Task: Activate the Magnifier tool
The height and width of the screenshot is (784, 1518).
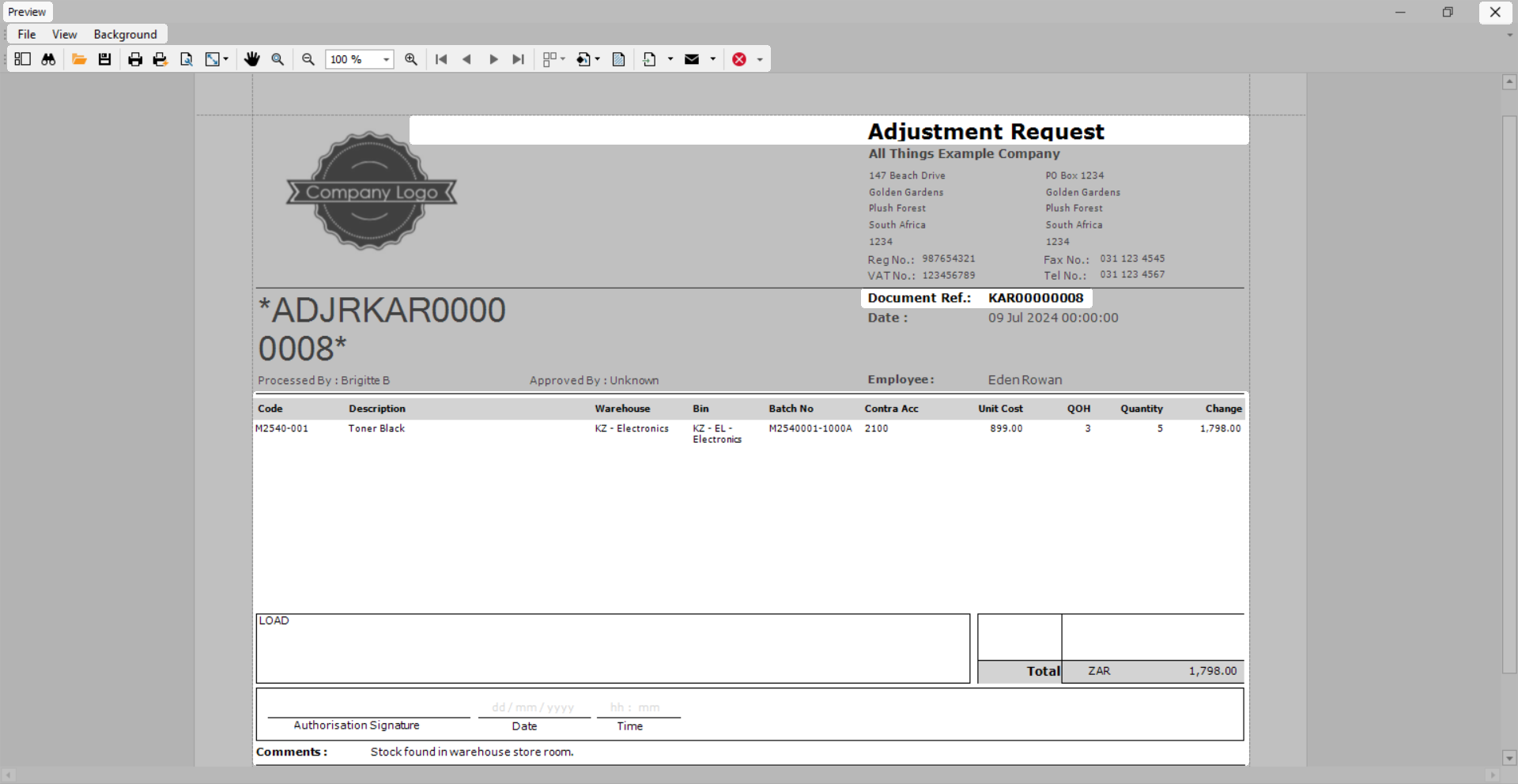Action: click(x=278, y=59)
